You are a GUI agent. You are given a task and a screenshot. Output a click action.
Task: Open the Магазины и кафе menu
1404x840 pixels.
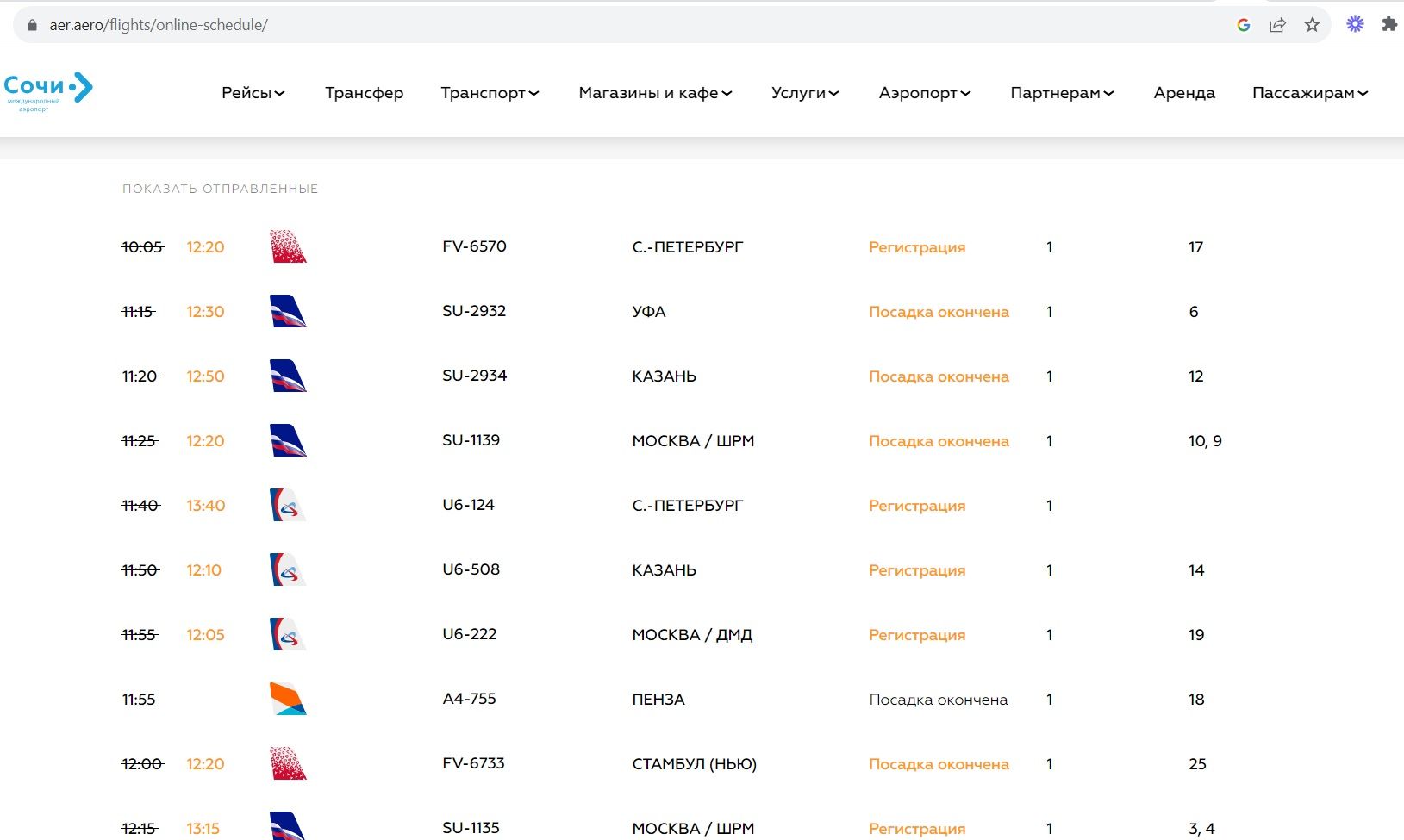[x=655, y=92]
